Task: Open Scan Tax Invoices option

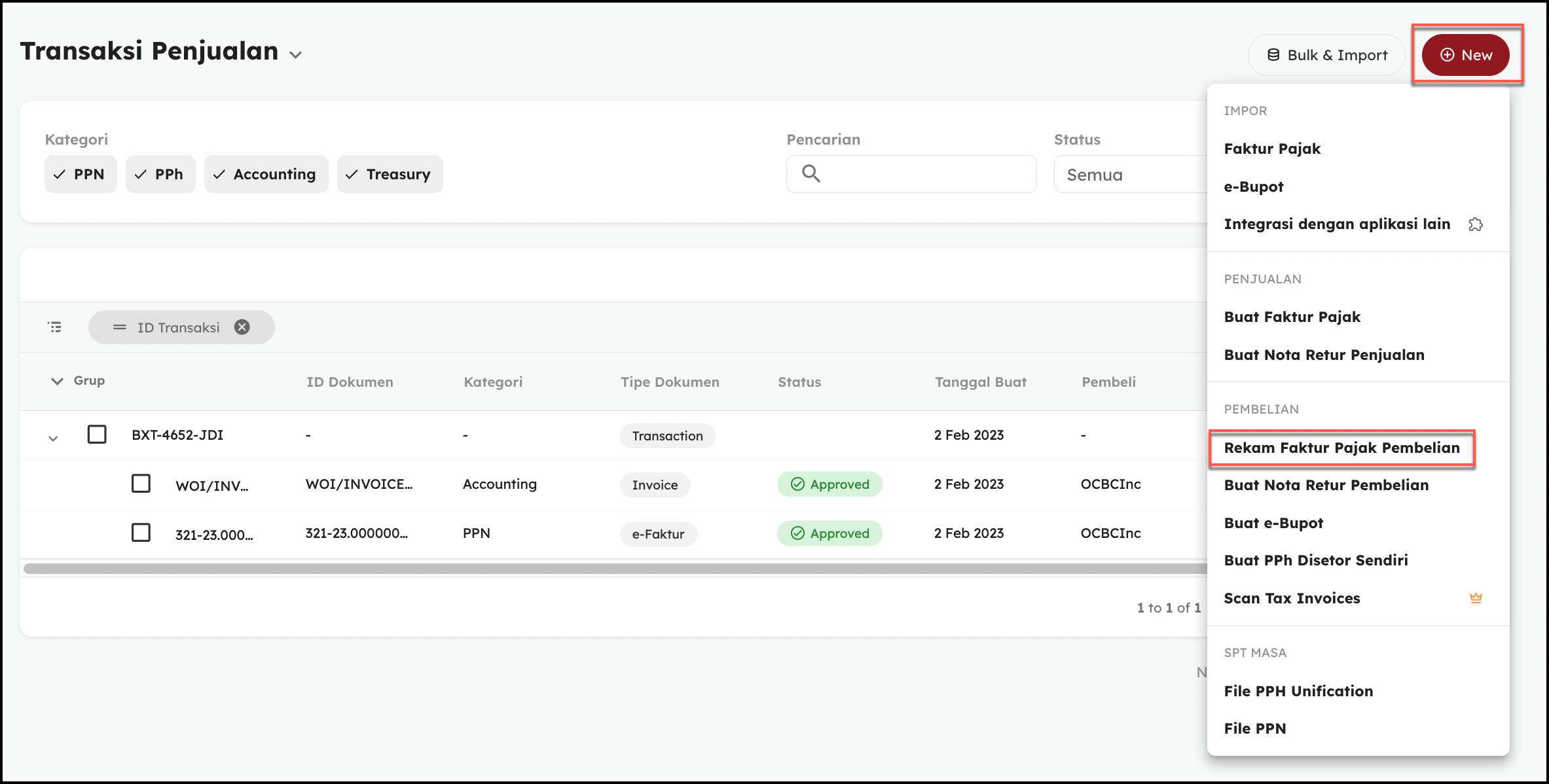Action: pyautogui.click(x=1292, y=598)
